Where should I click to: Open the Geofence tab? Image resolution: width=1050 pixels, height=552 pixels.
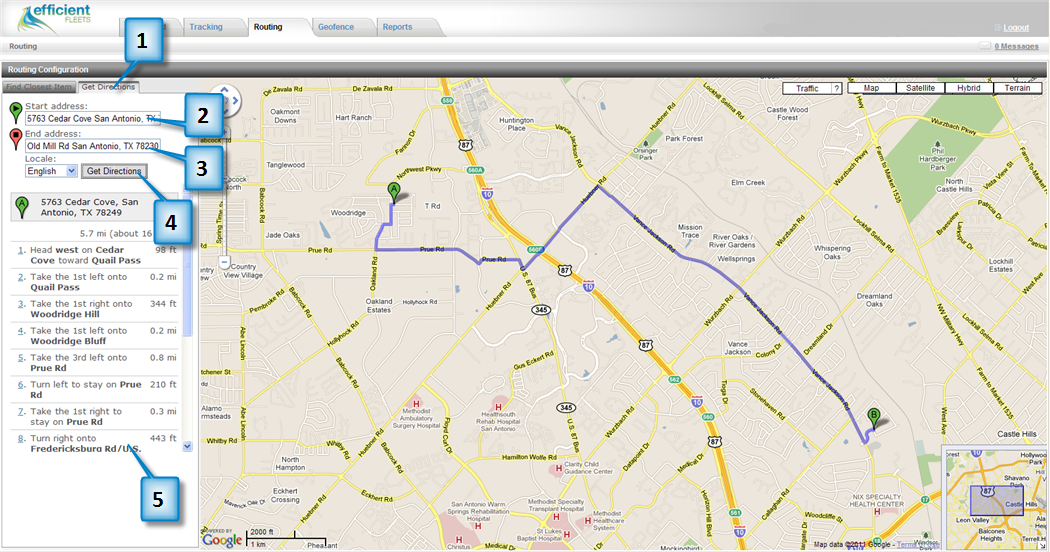335,27
